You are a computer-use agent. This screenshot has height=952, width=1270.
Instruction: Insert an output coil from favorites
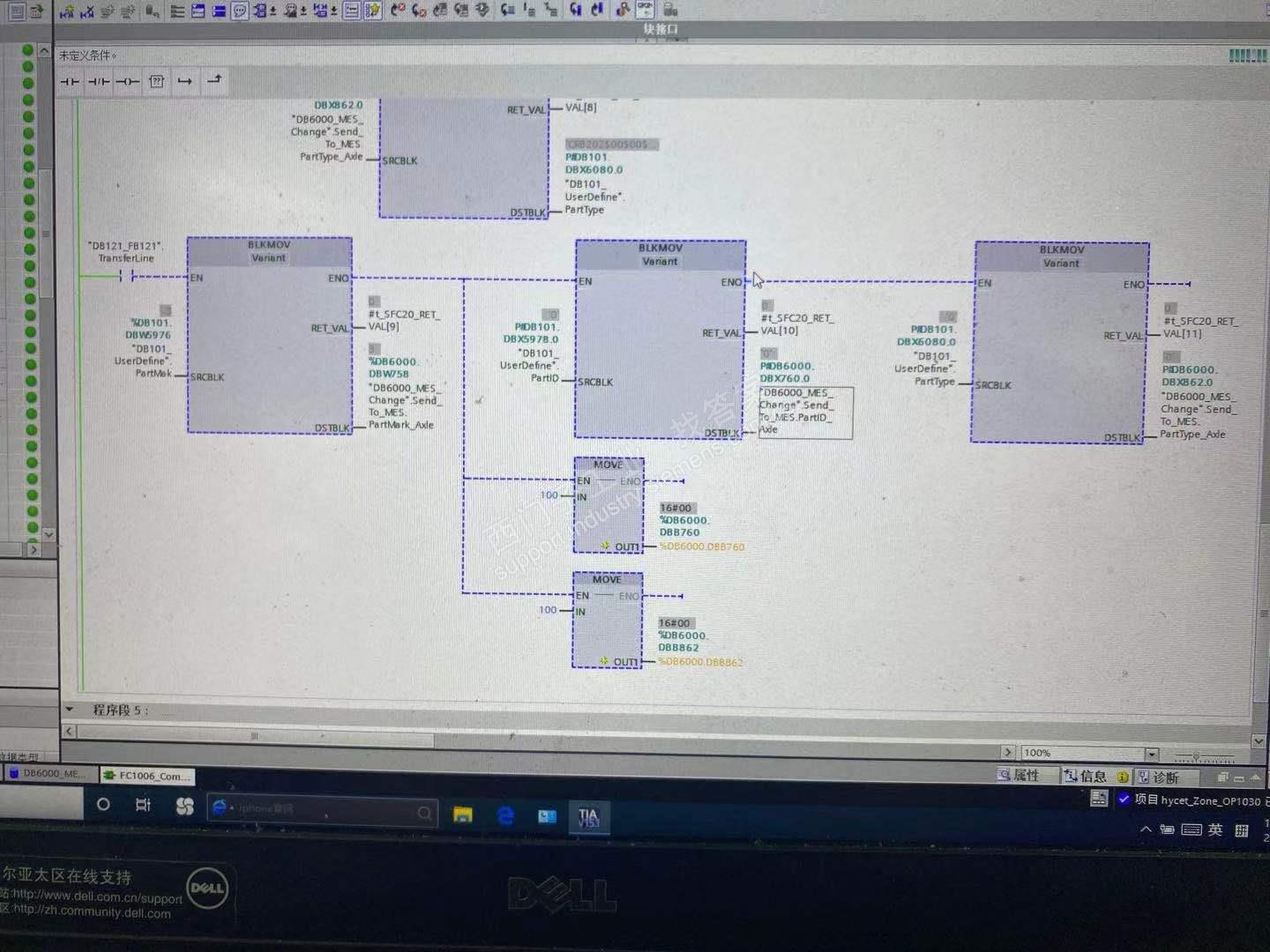tap(128, 82)
